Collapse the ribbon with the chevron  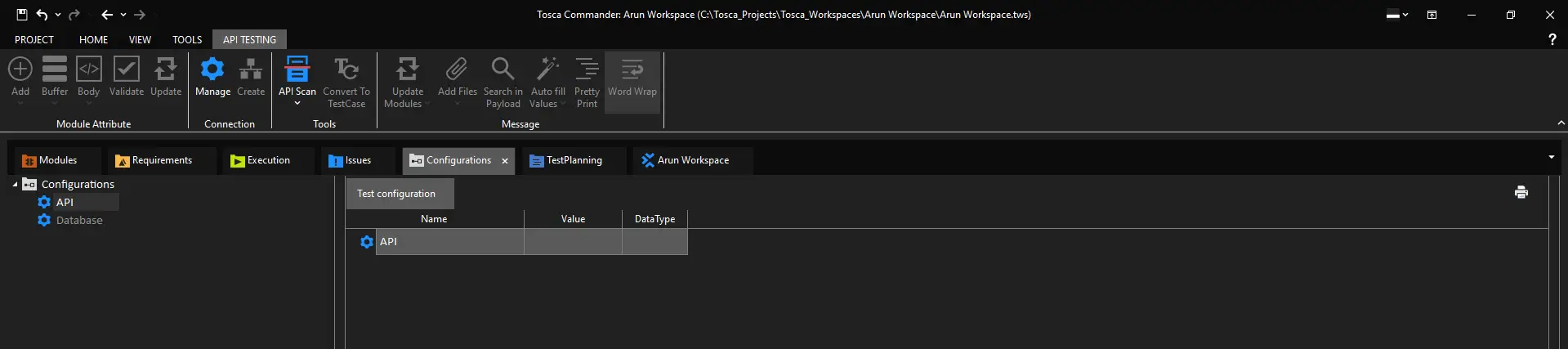click(x=1561, y=123)
